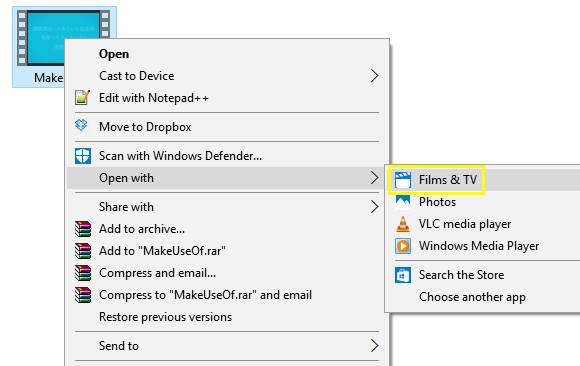This screenshot has height=366, width=580.
Task: Click the WinRAR icon beside Add to archive
Action: coord(82,229)
